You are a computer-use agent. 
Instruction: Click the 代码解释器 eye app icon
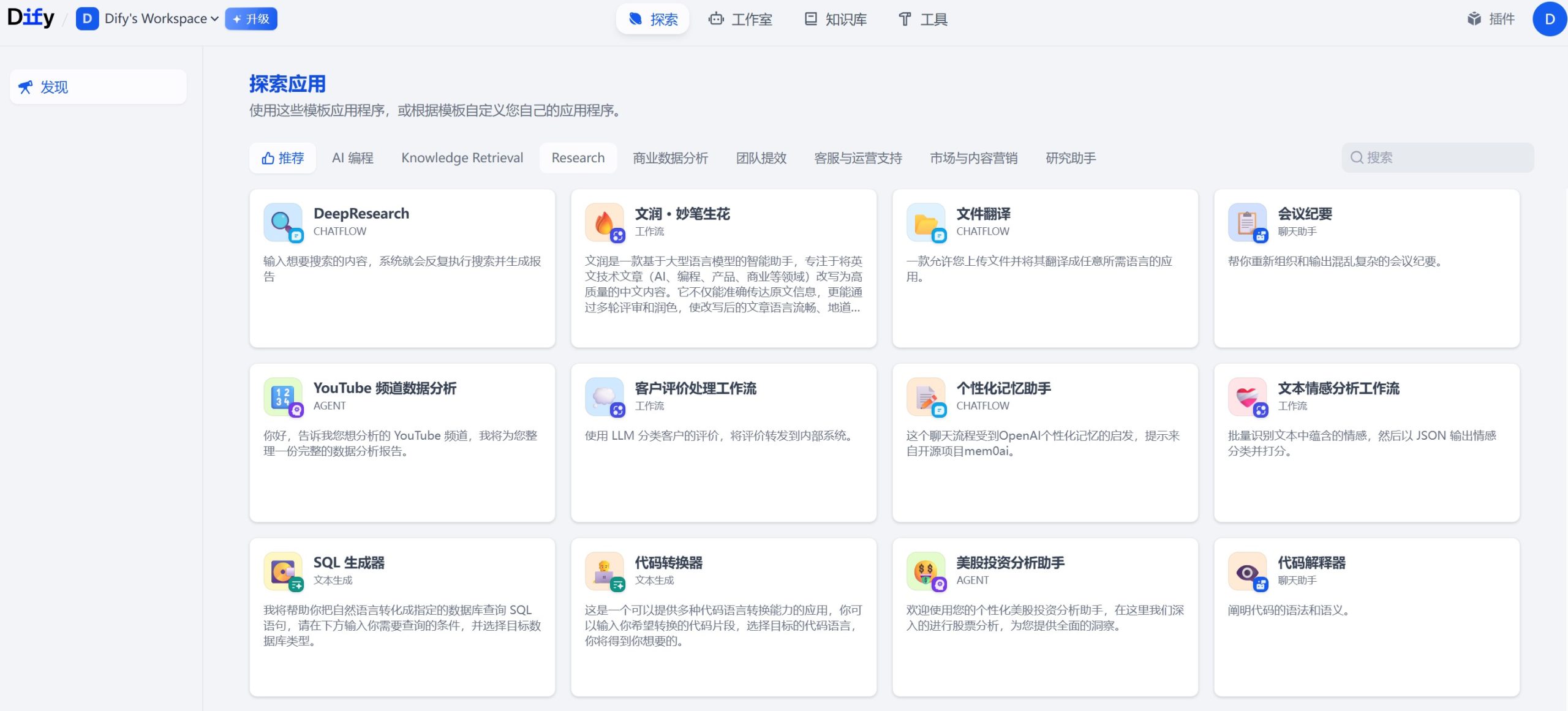(1247, 571)
